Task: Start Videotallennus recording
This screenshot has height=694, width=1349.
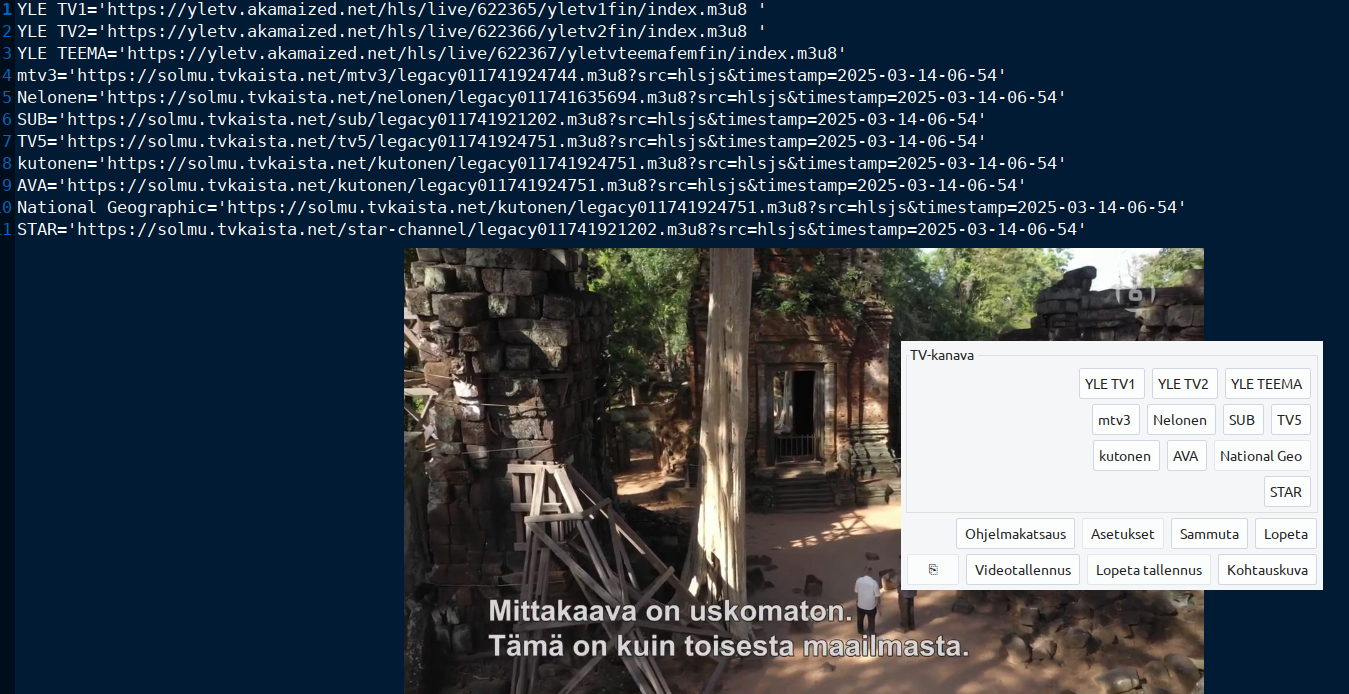Action: click(1023, 570)
